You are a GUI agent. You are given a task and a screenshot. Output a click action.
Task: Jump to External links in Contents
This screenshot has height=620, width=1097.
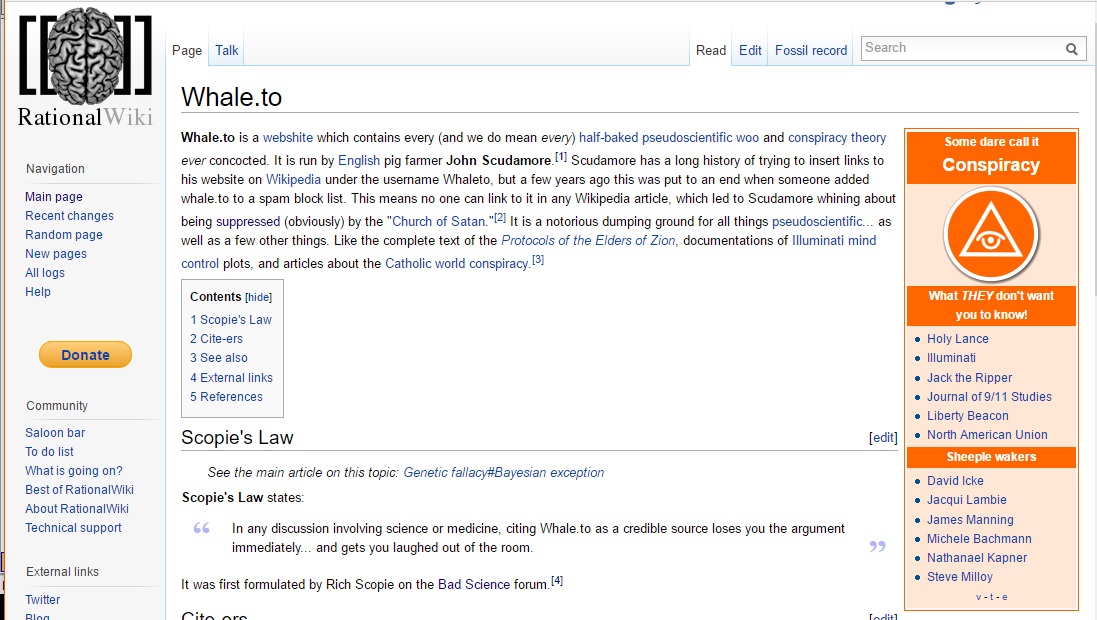[232, 377]
